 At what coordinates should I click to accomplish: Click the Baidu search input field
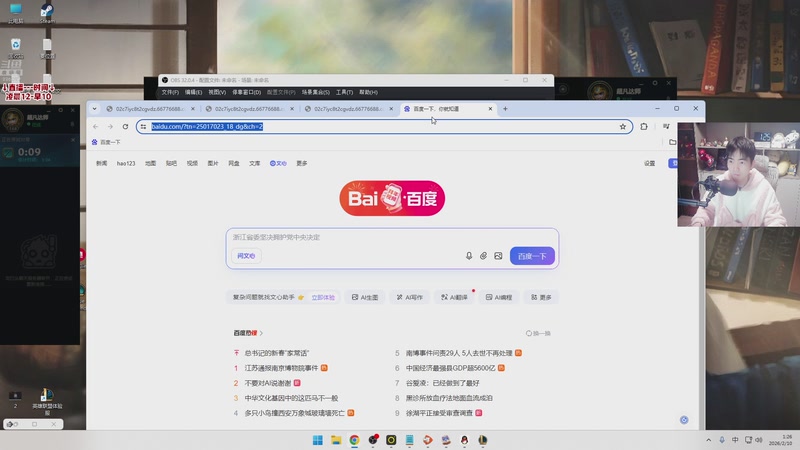point(393,237)
